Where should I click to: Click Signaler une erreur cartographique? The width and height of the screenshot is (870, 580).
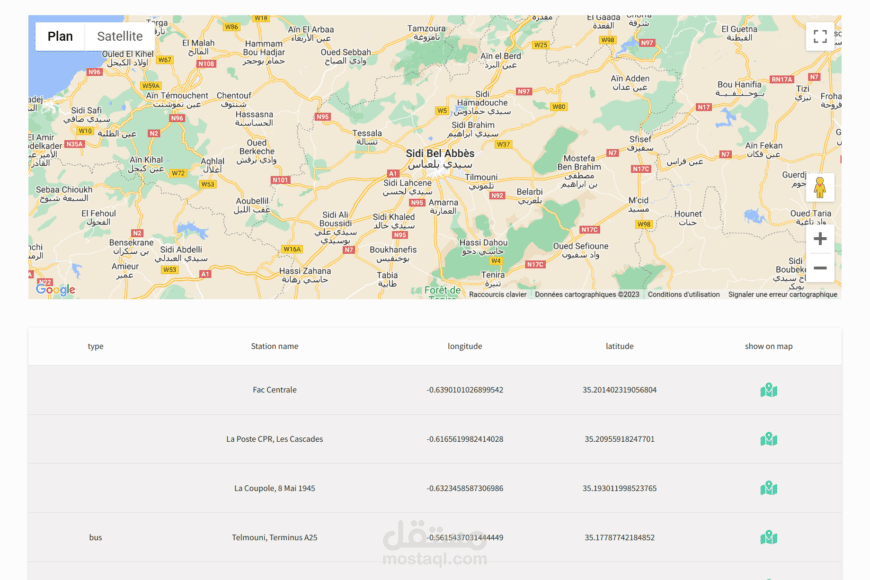click(782, 295)
